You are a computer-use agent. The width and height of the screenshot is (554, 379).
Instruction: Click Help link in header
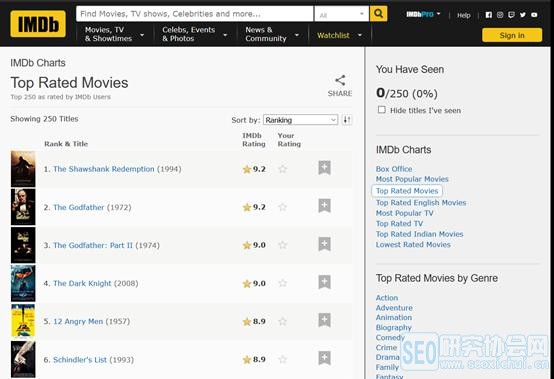click(464, 15)
